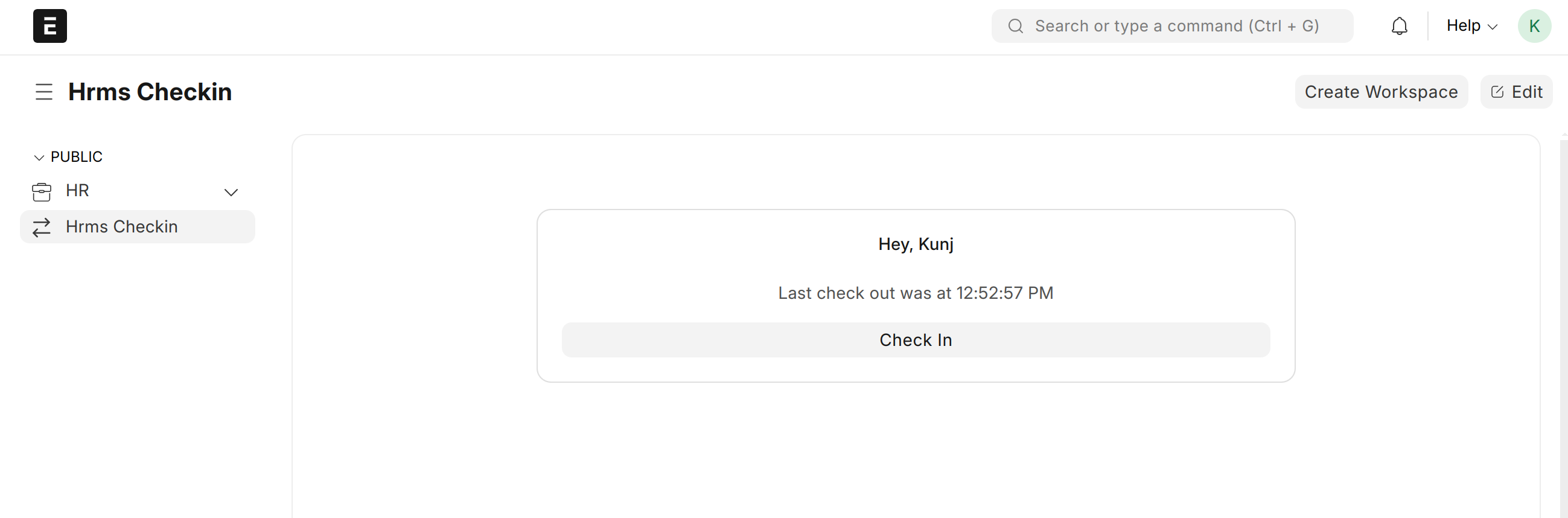This screenshot has height=518, width=1568.
Task: Click the last check out time text
Action: point(916,293)
